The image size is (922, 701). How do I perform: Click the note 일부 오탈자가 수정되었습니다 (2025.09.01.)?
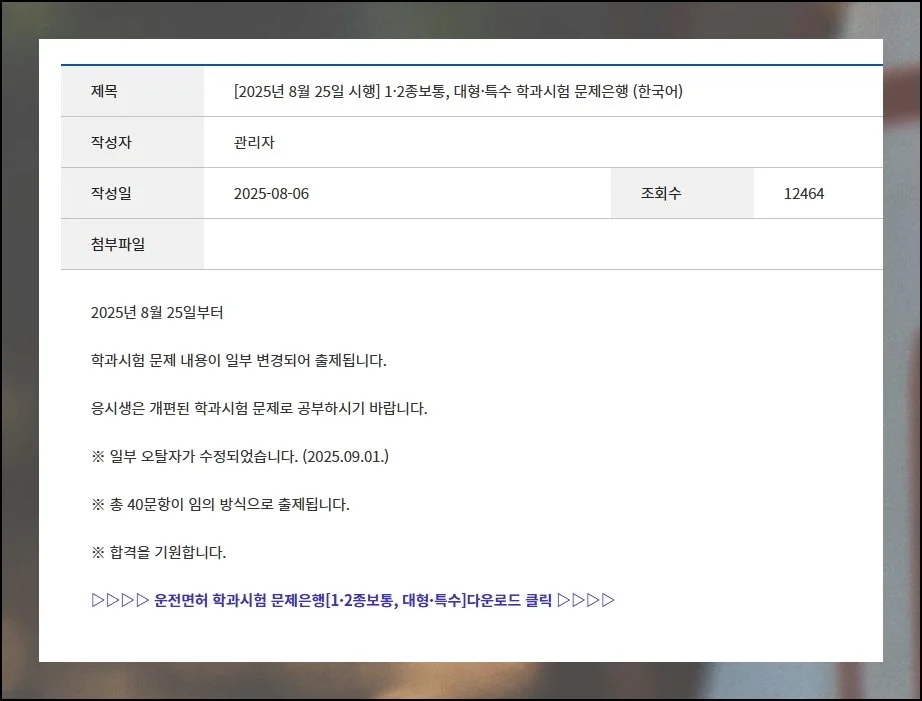(x=239, y=456)
